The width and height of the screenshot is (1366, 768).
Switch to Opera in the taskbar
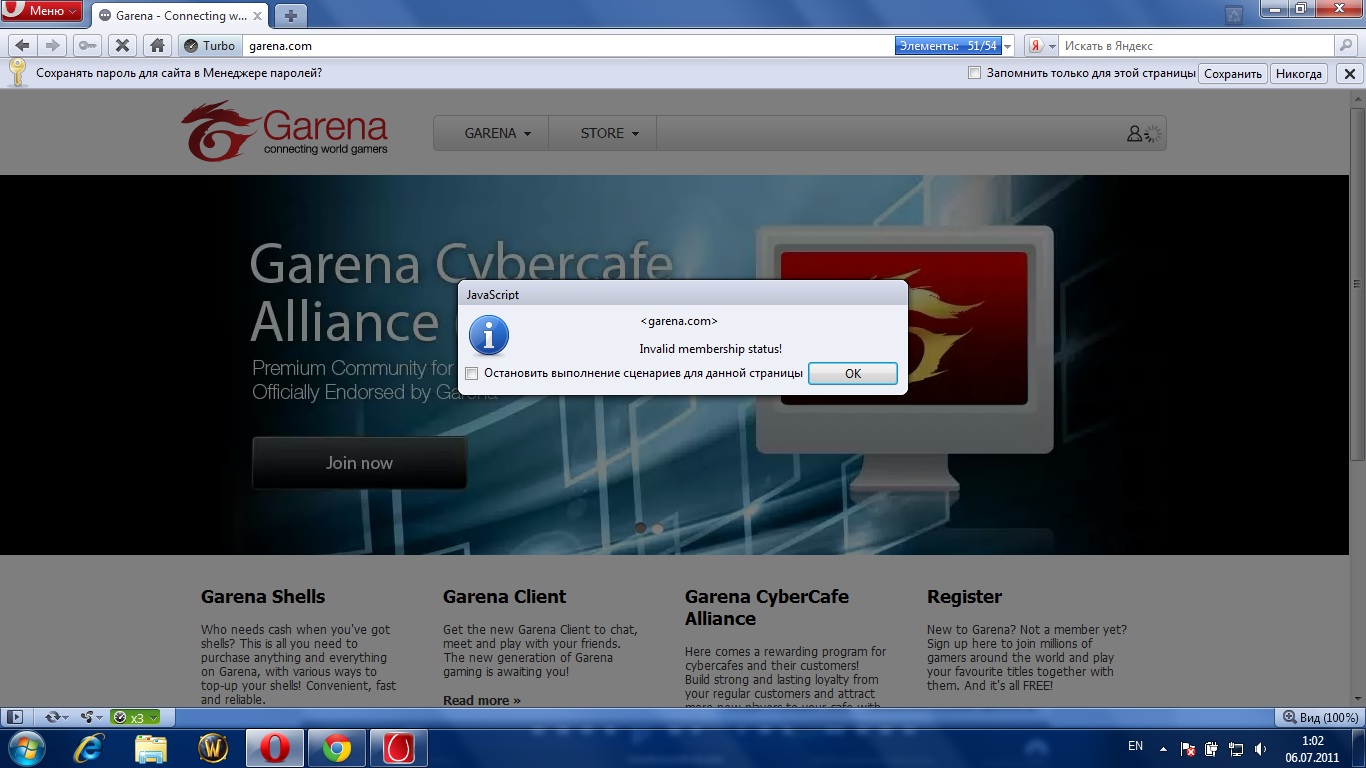(x=274, y=748)
